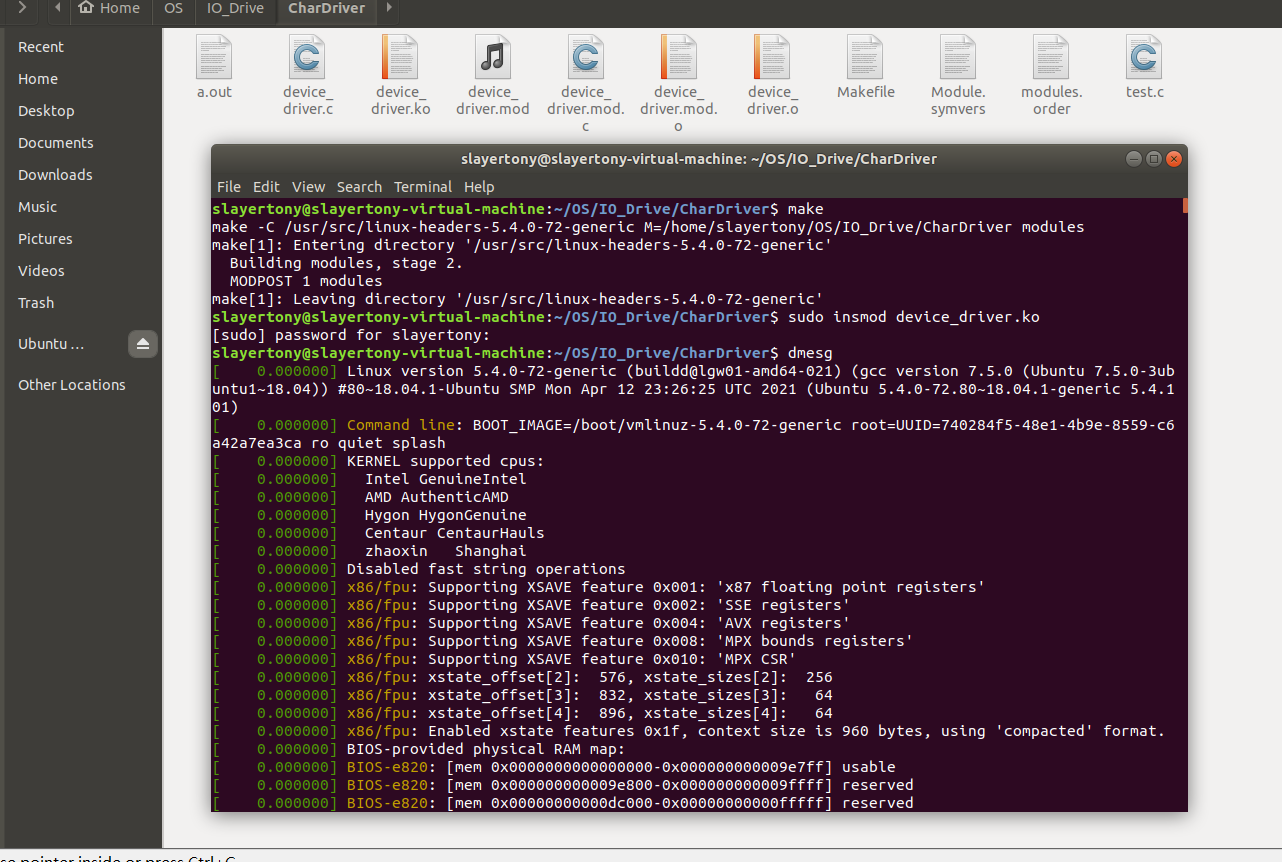Close the terminal window
Viewport: 1282px width, 862px height.
[1174, 158]
